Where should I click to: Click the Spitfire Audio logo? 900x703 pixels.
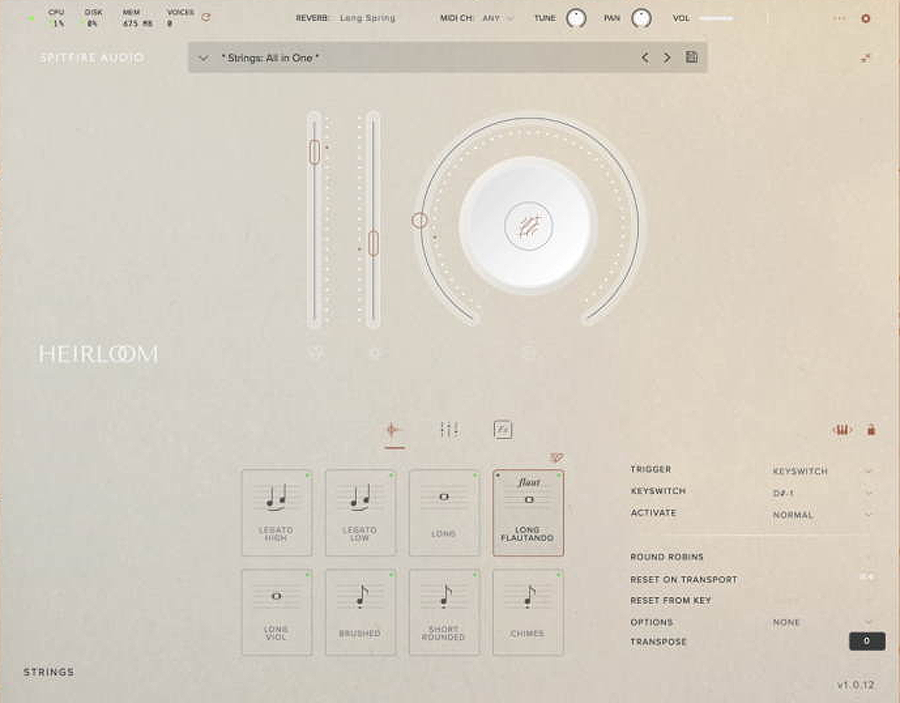[92, 57]
